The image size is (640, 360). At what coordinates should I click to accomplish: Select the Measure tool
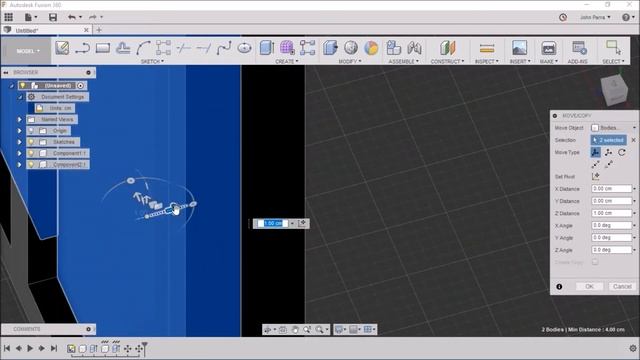[x=487, y=49]
